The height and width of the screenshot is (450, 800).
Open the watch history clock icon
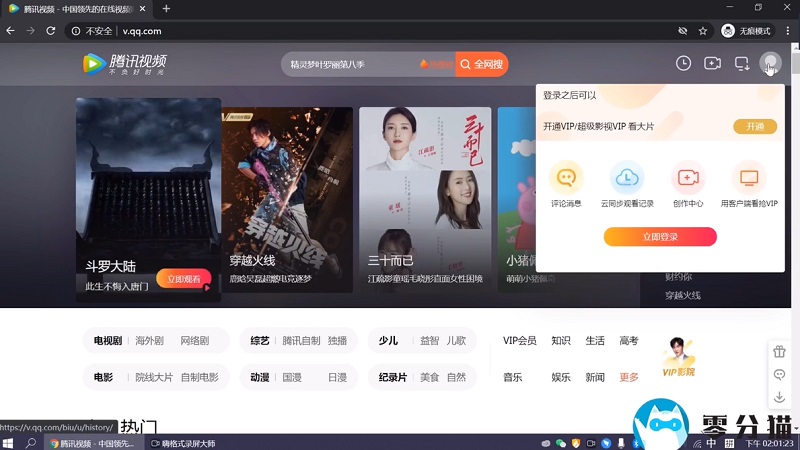(x=683, y=63)
